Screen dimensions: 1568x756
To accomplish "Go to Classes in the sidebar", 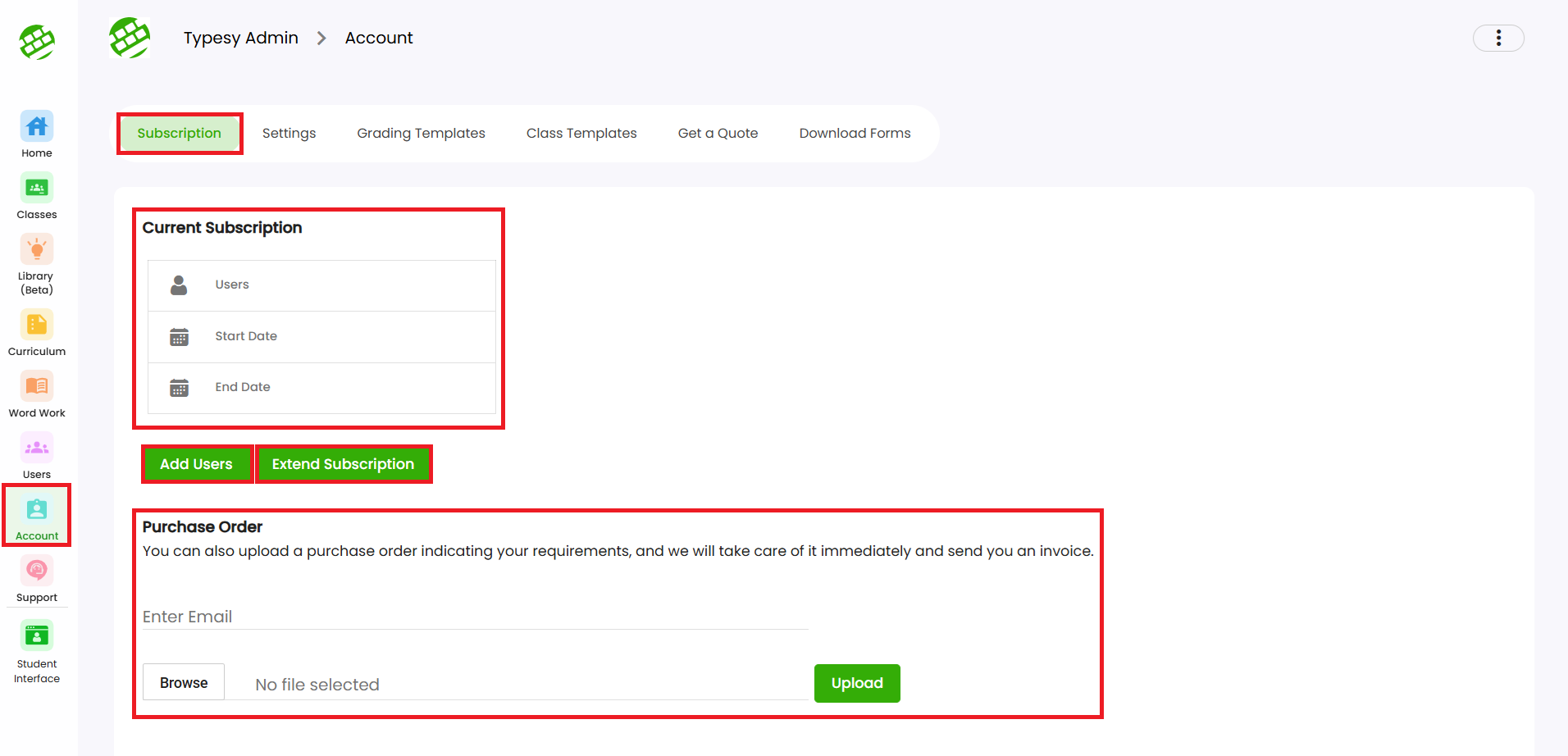I will click(37, 189).
